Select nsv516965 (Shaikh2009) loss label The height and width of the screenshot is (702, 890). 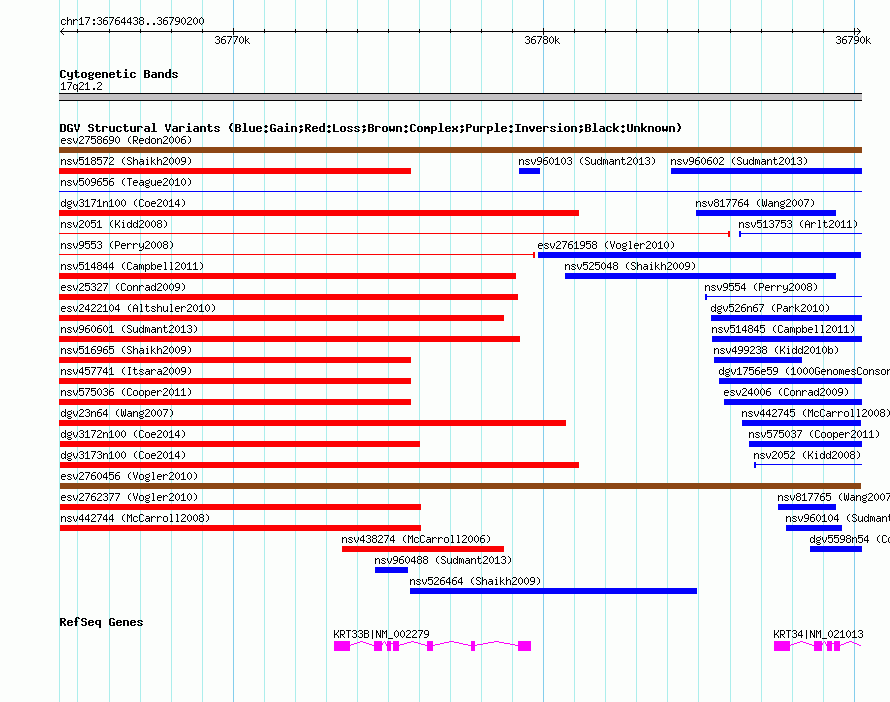[126, 350]
